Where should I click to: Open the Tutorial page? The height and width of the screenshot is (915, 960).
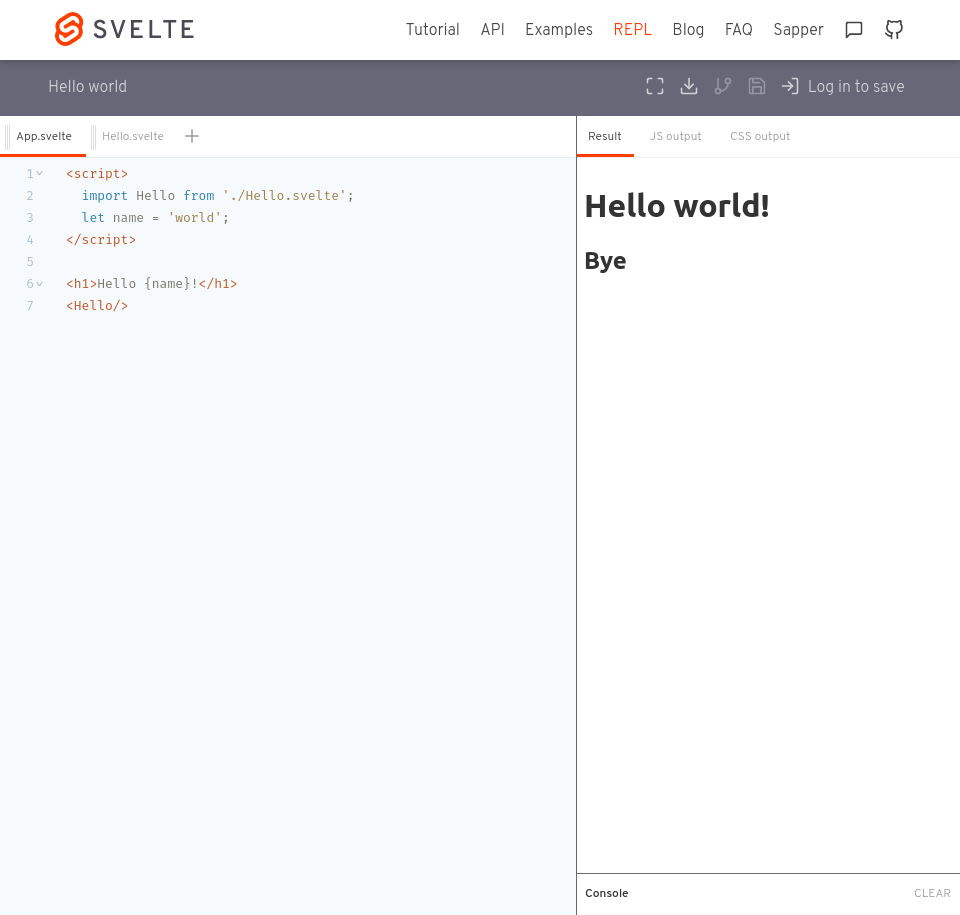point(432,29)
